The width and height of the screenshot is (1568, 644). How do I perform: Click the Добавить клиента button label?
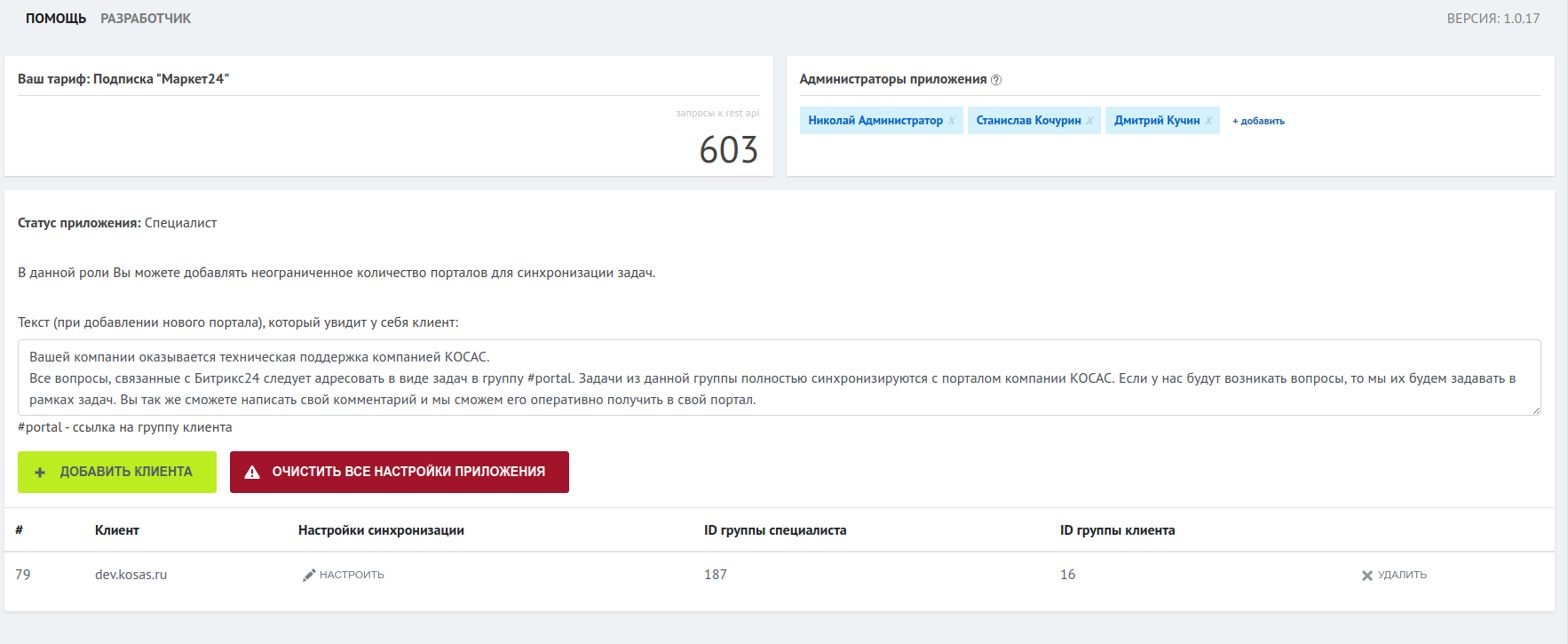click(x=126, y=472)
